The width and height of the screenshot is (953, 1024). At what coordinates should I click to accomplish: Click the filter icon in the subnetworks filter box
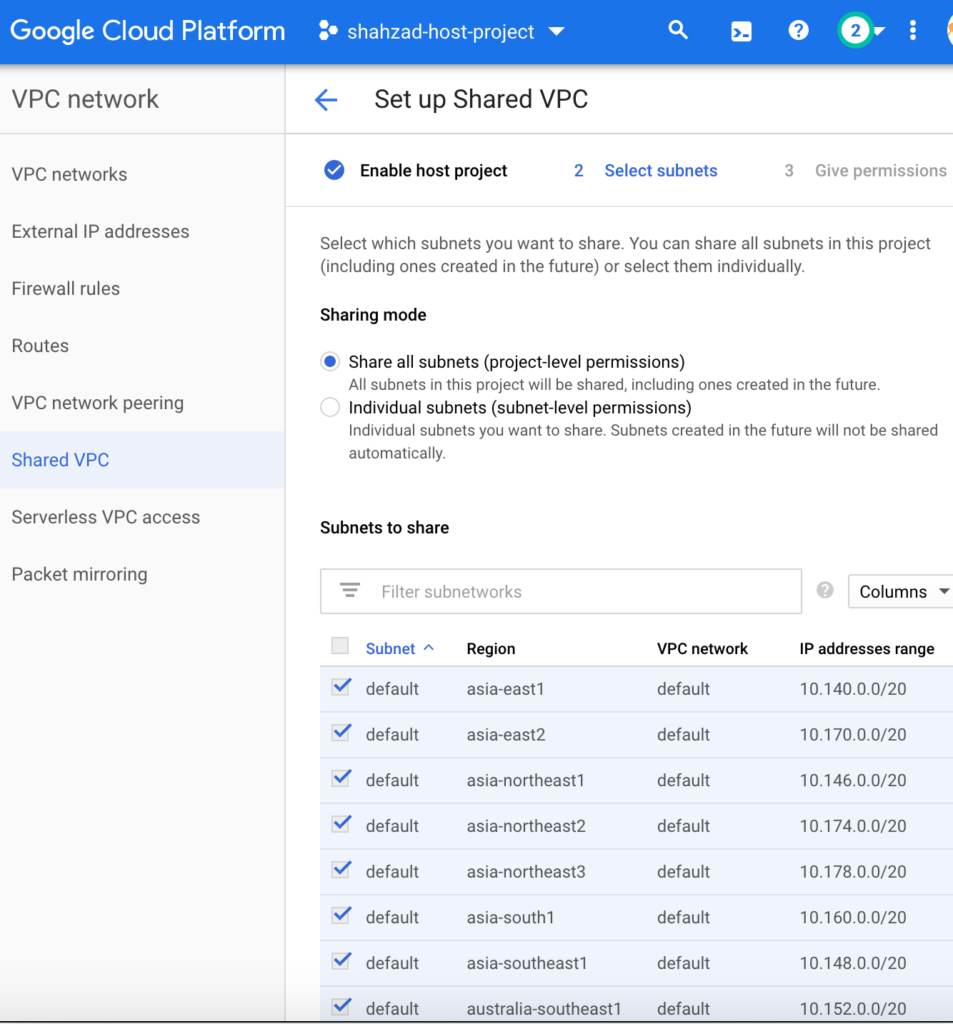350,591
